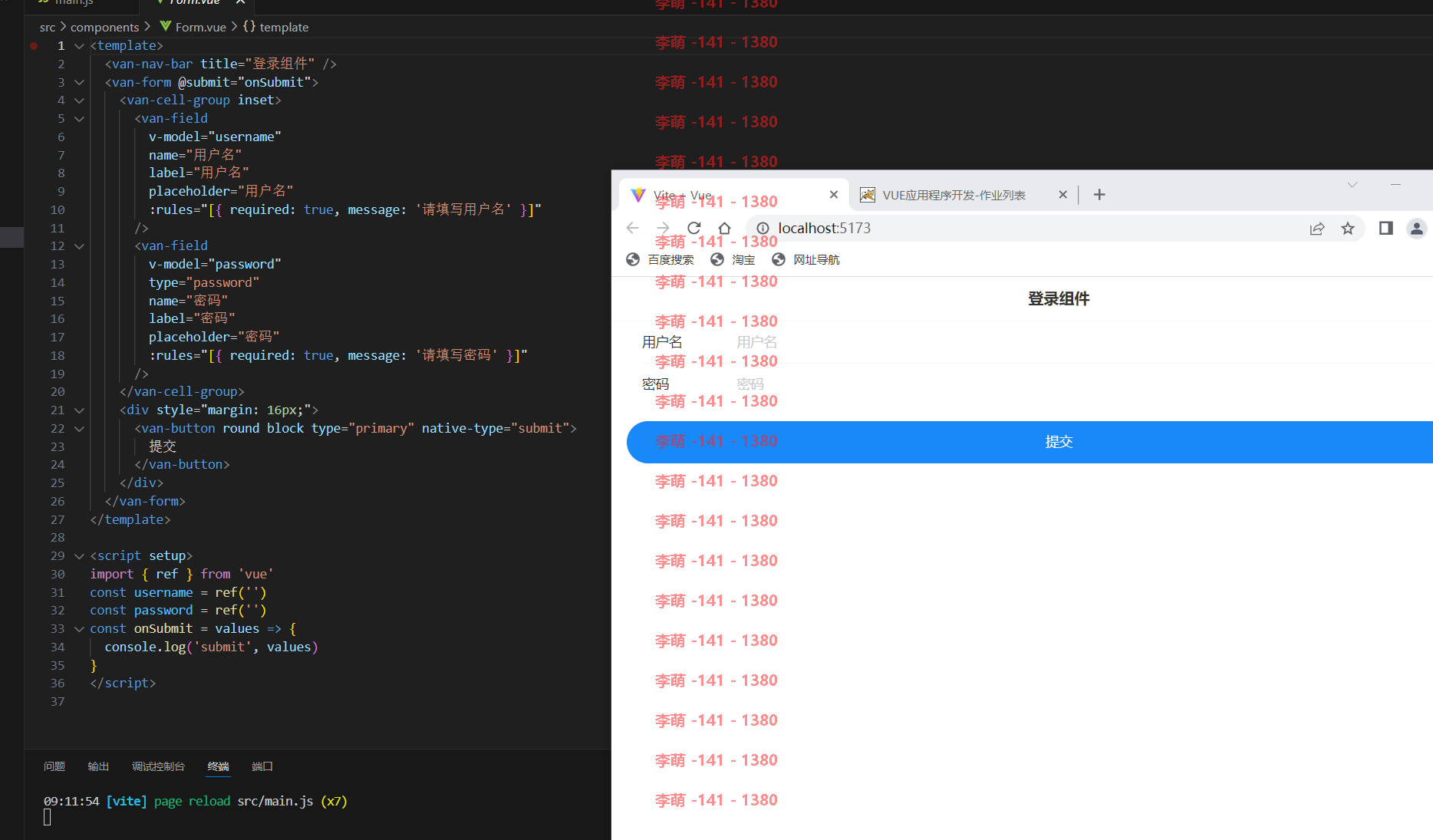Screen dimensions: 1433x840
Task: Click src in the breadcrumb path
Action: (48, 27)
